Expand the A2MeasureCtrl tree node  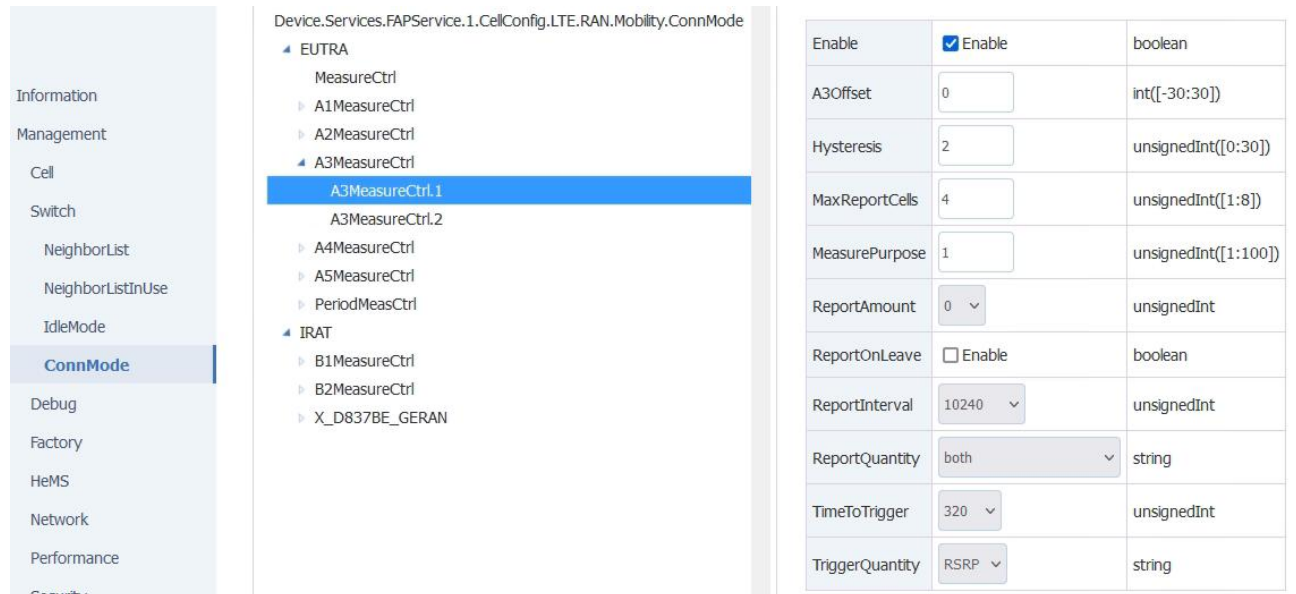pos(302,134)
